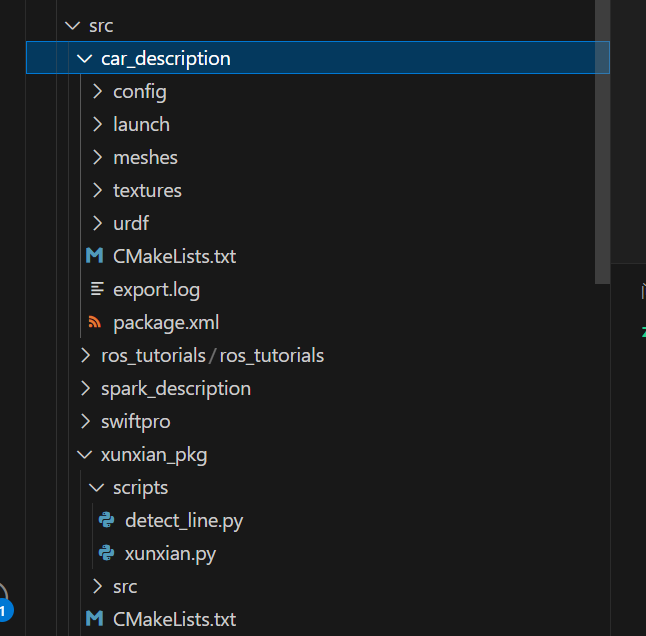Collapse the car_description folder chevron
Viewport: 646px width, 636px height.
tap(84, 58)
